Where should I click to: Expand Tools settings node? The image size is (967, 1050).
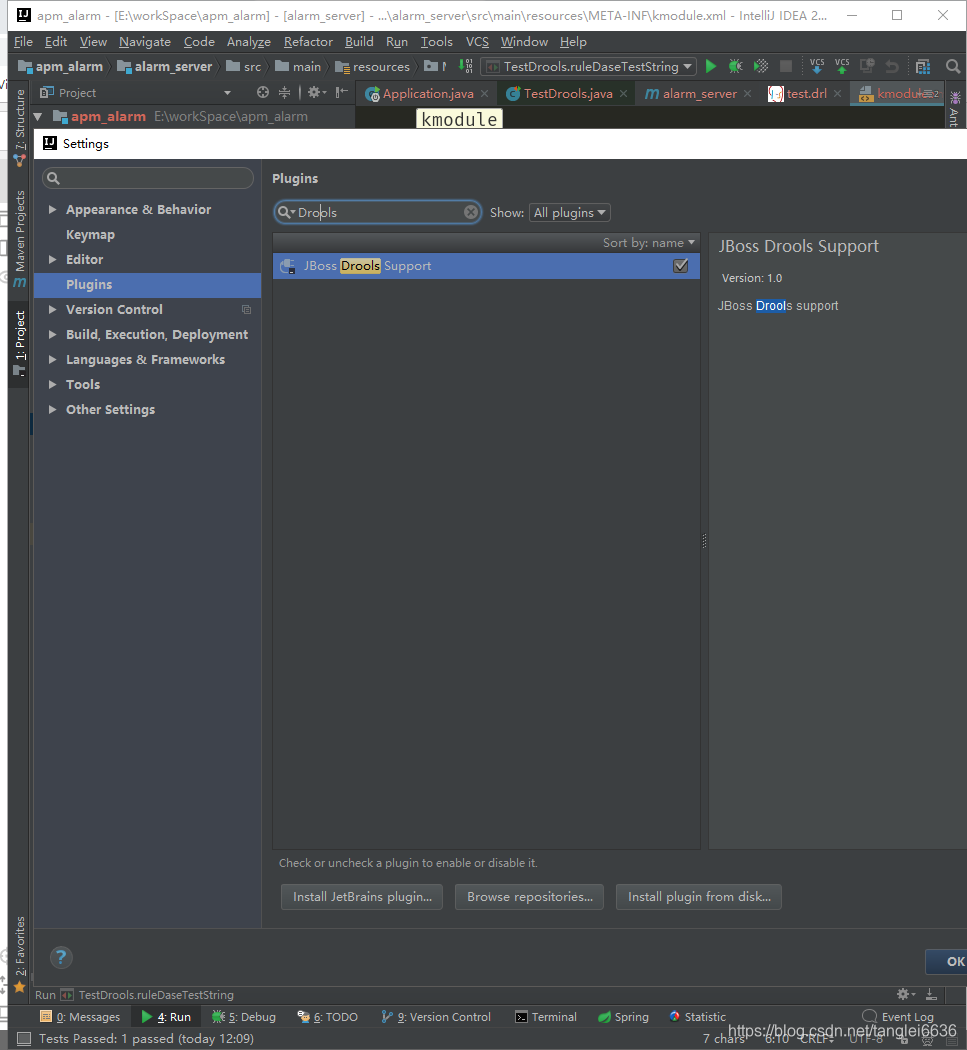point(52,384)
